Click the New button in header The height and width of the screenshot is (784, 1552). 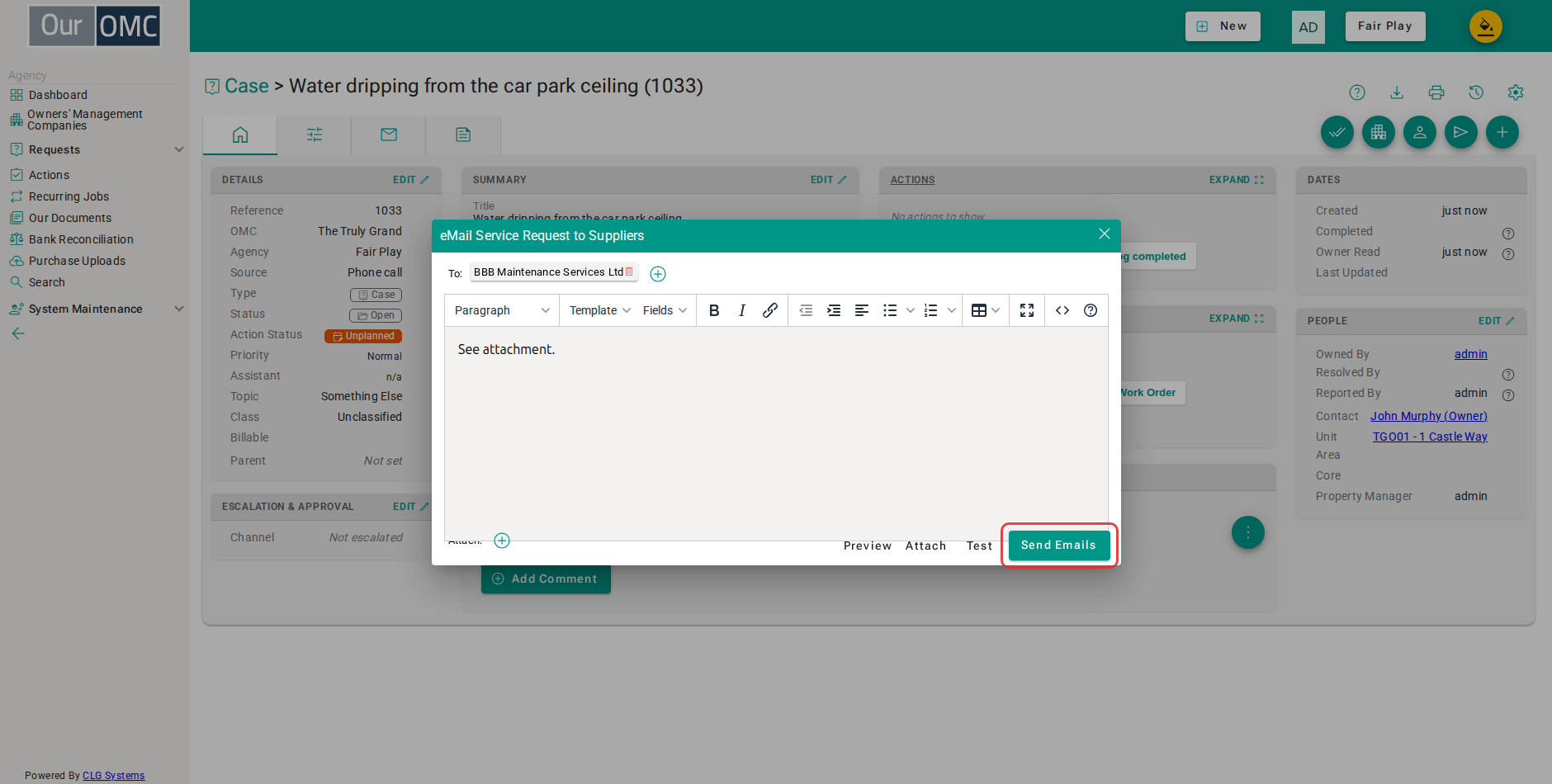coord(1223,26)
